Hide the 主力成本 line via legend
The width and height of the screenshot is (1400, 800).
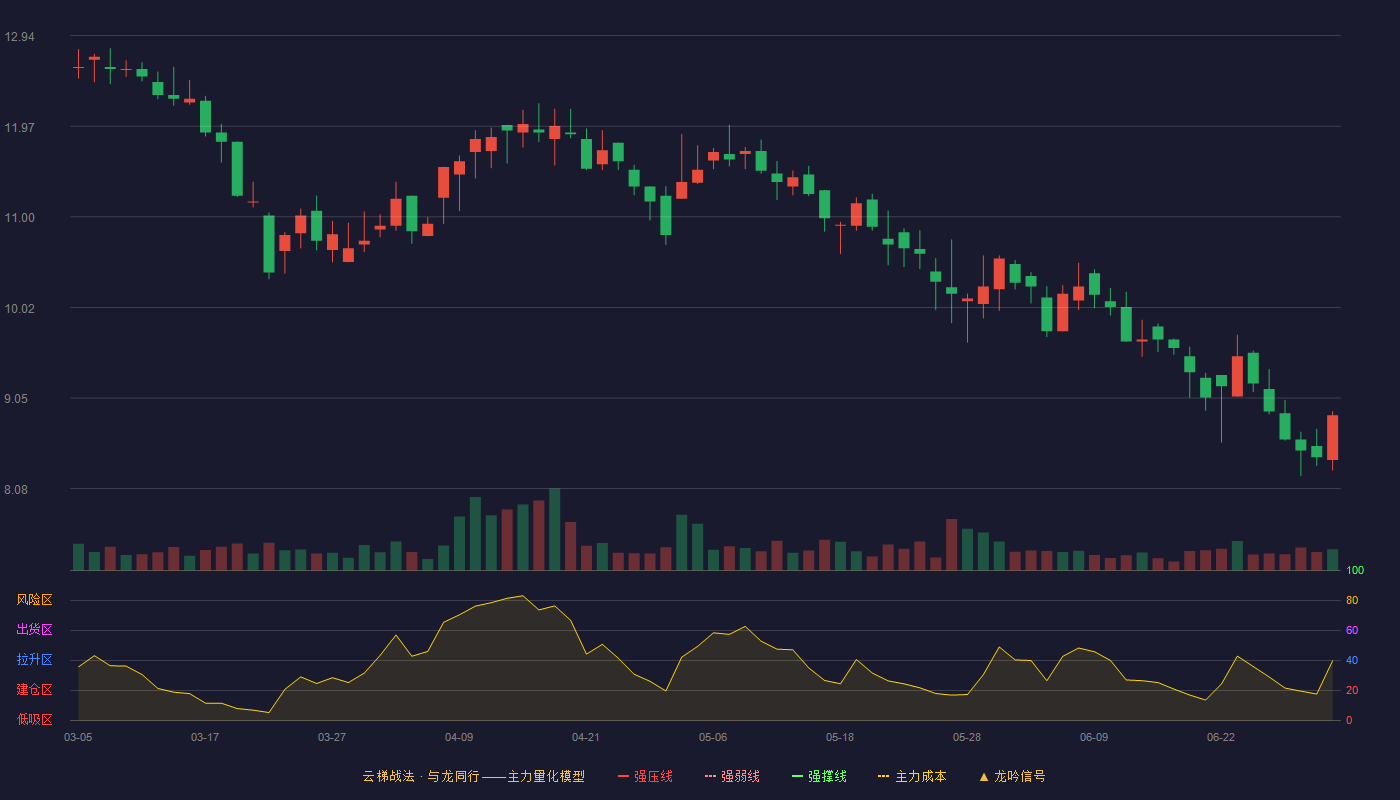pyautogui.click(x=912, y=776)
